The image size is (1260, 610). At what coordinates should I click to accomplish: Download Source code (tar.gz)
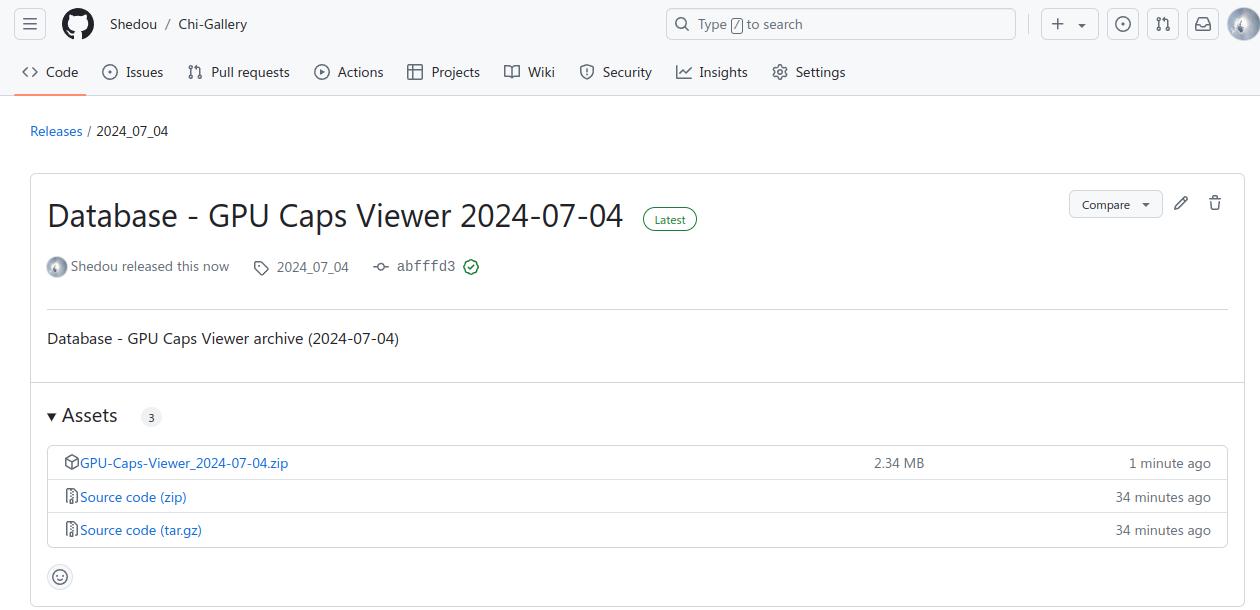coord(141,530)
